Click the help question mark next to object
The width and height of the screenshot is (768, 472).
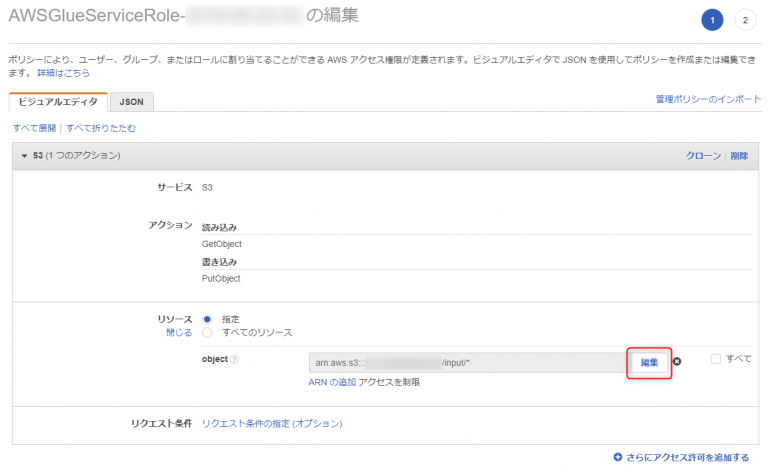coord(234,359)
